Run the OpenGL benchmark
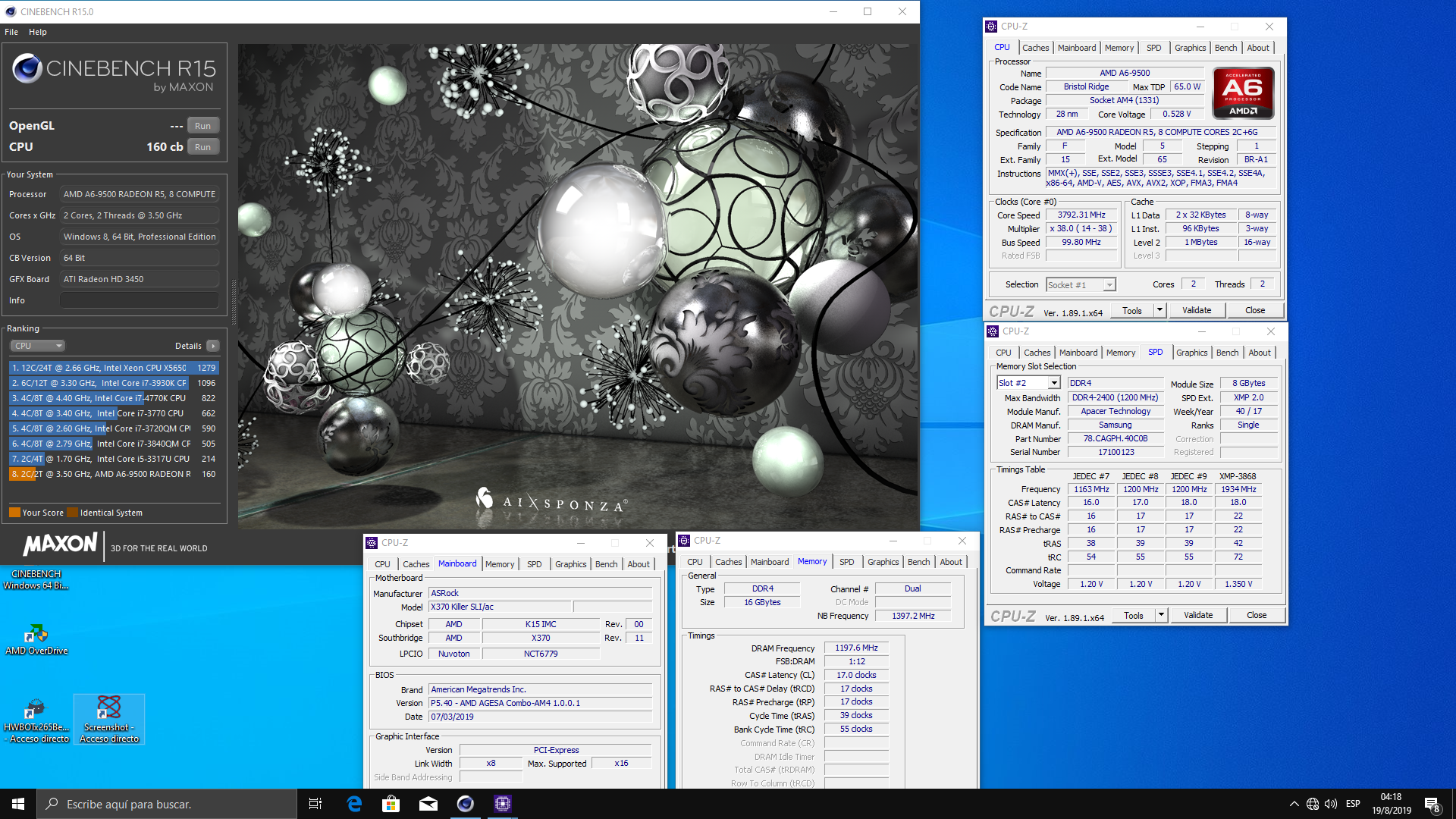 pos(202,126)
